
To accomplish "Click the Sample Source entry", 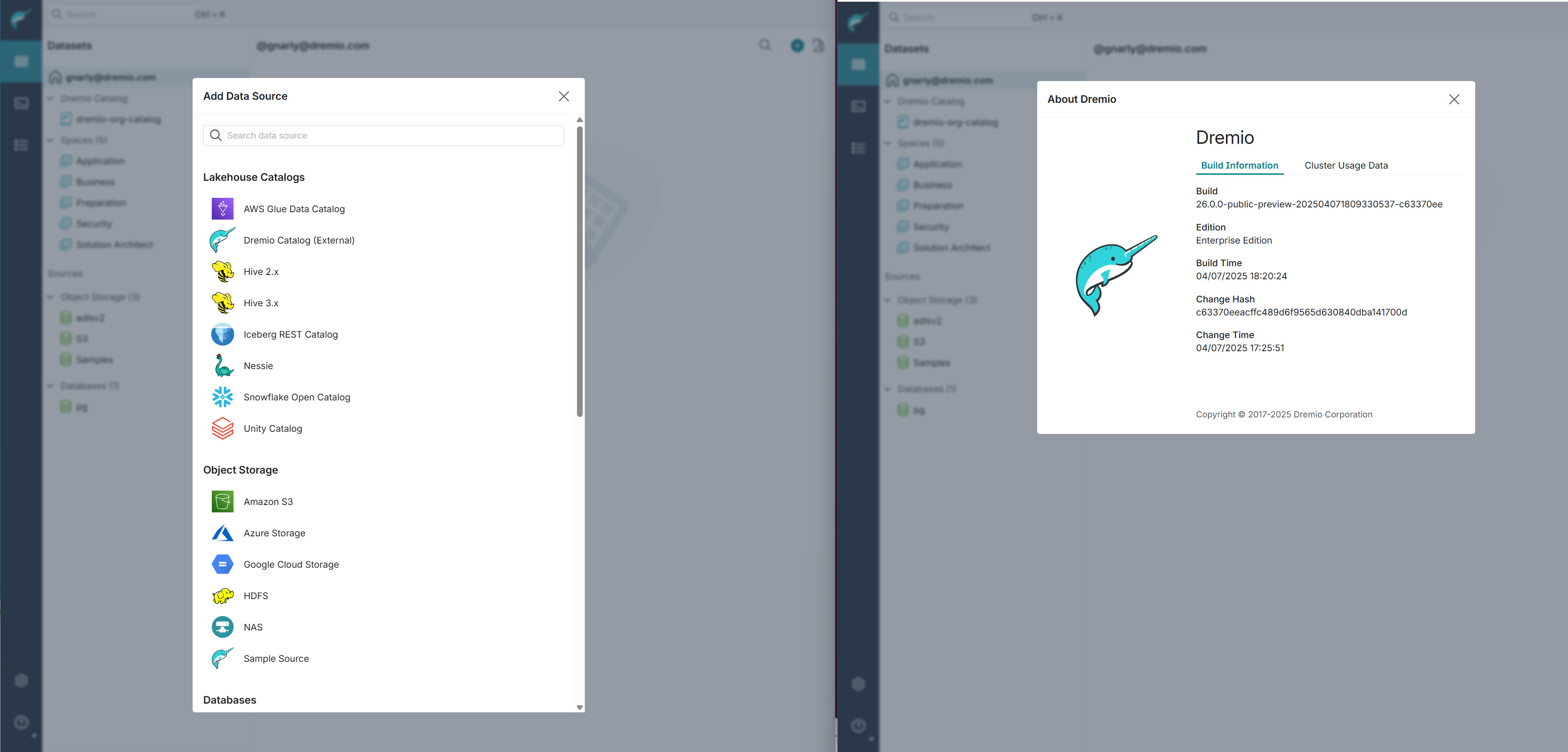I will tap(276, 658).
